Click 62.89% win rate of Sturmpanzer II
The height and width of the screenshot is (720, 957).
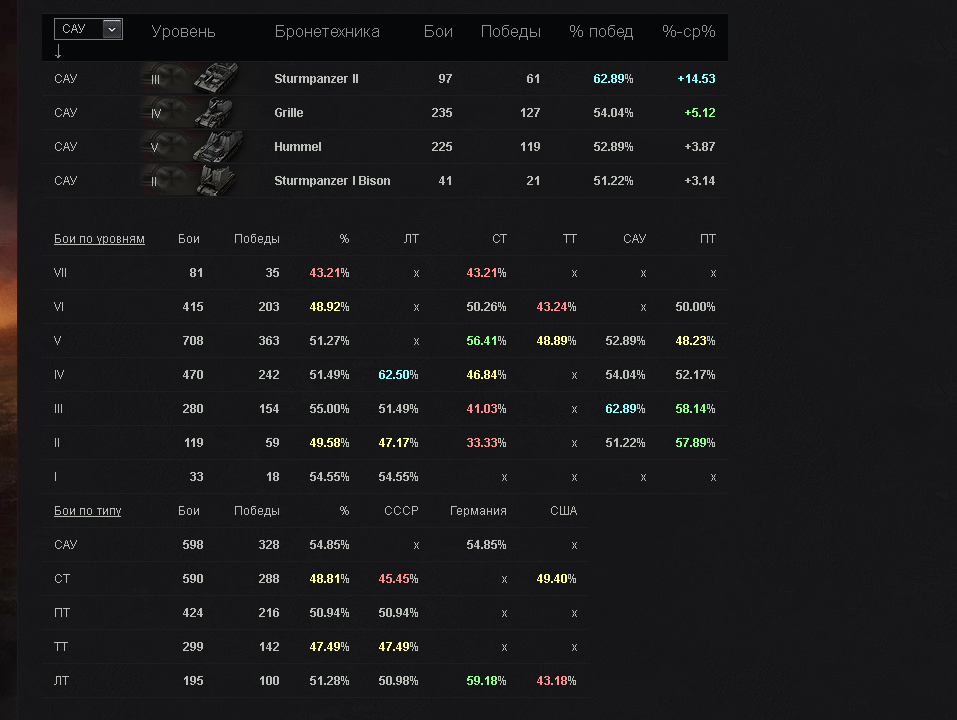coord(613,79)
